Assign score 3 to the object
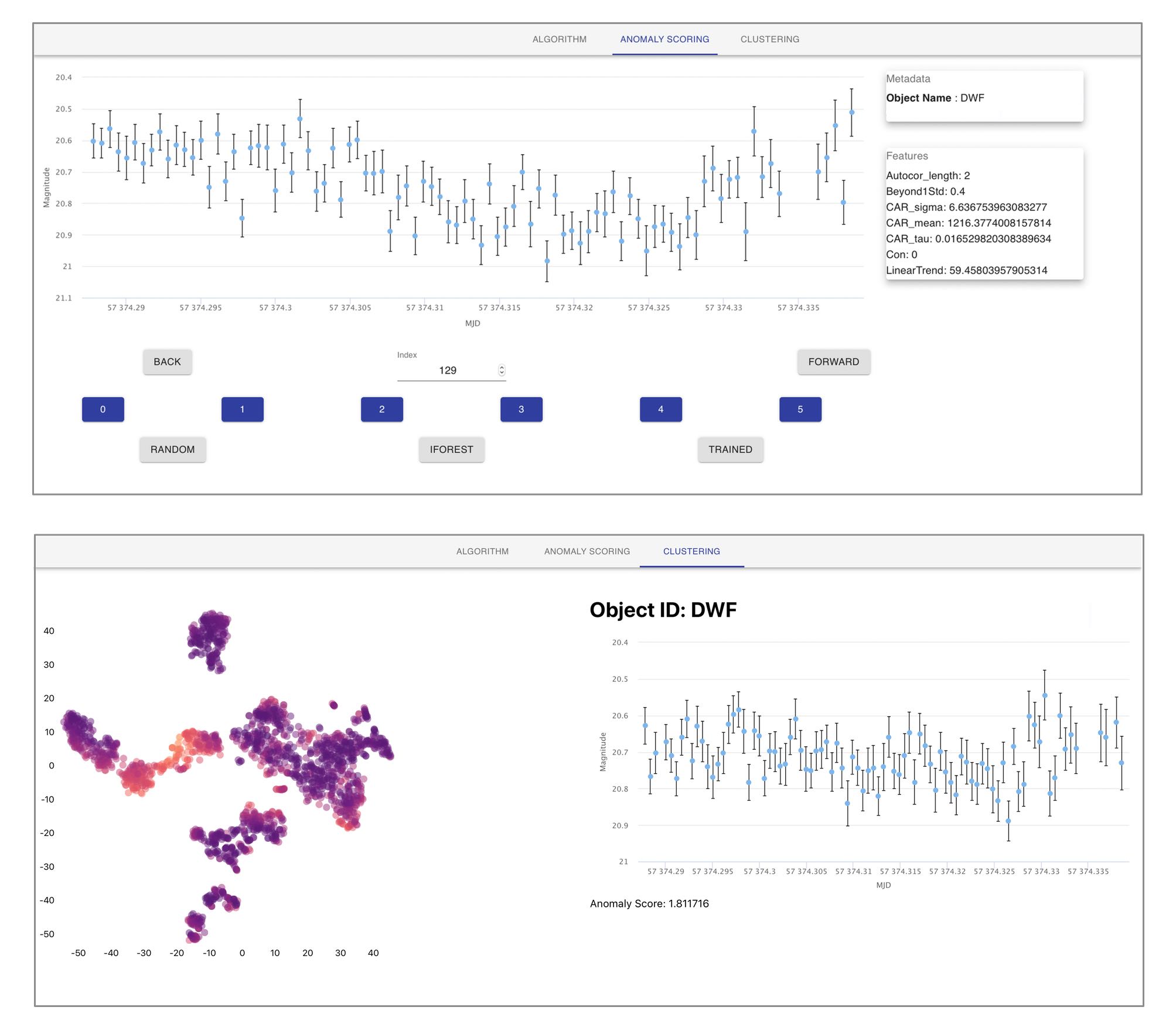This screenshot has height=1024, width=1176. 521,409
